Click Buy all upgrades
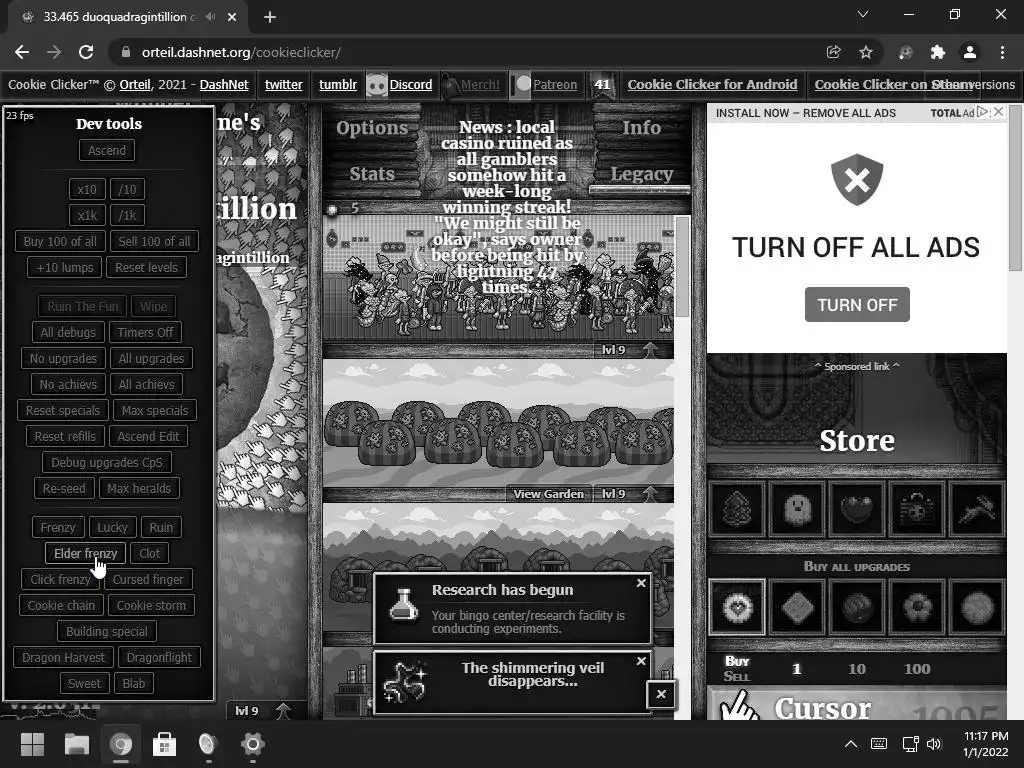The width and height of the screenshot is (1024, 768). (857, 566)
